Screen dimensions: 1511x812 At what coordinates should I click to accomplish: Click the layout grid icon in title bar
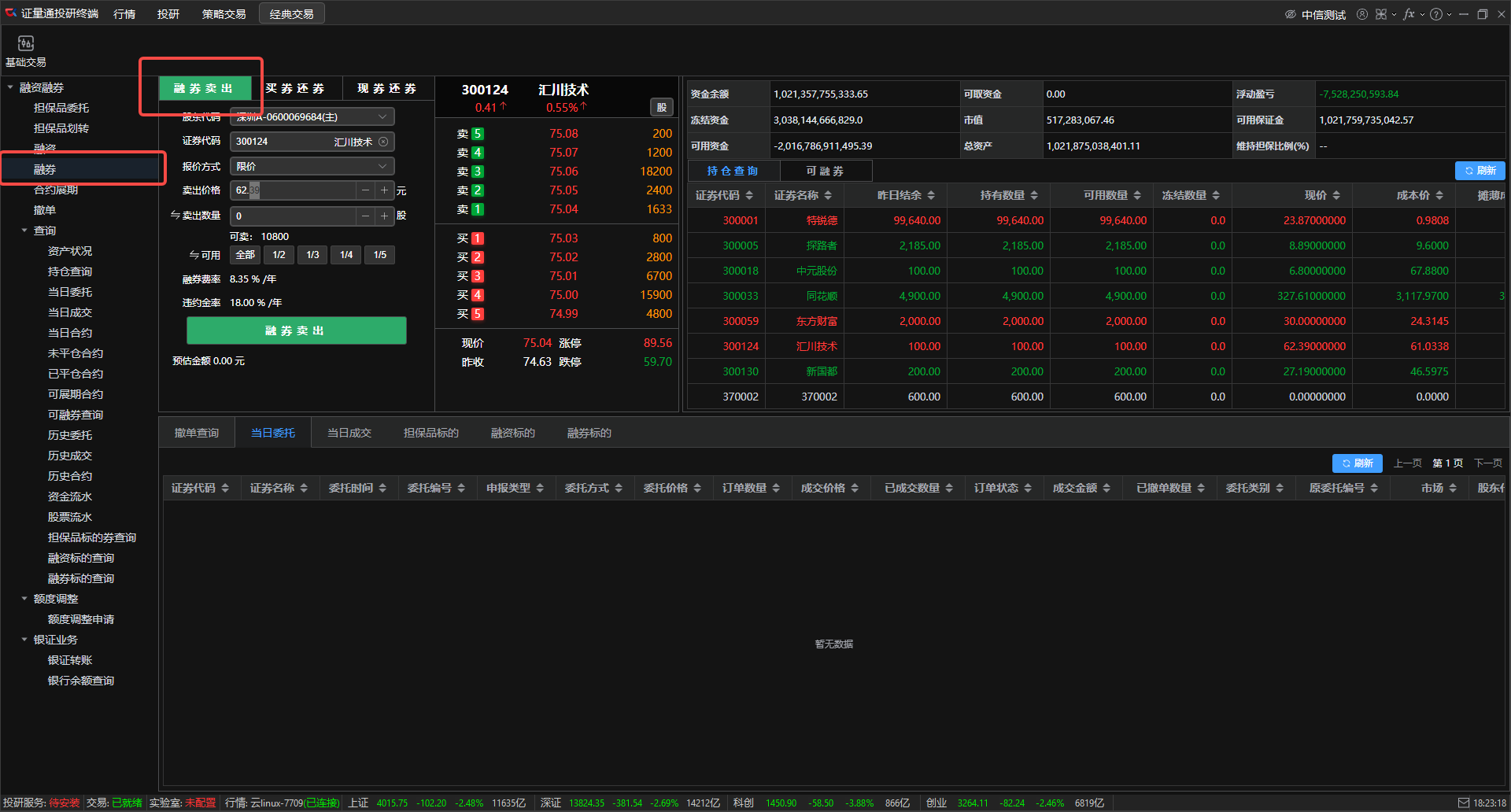point(1381,14)
